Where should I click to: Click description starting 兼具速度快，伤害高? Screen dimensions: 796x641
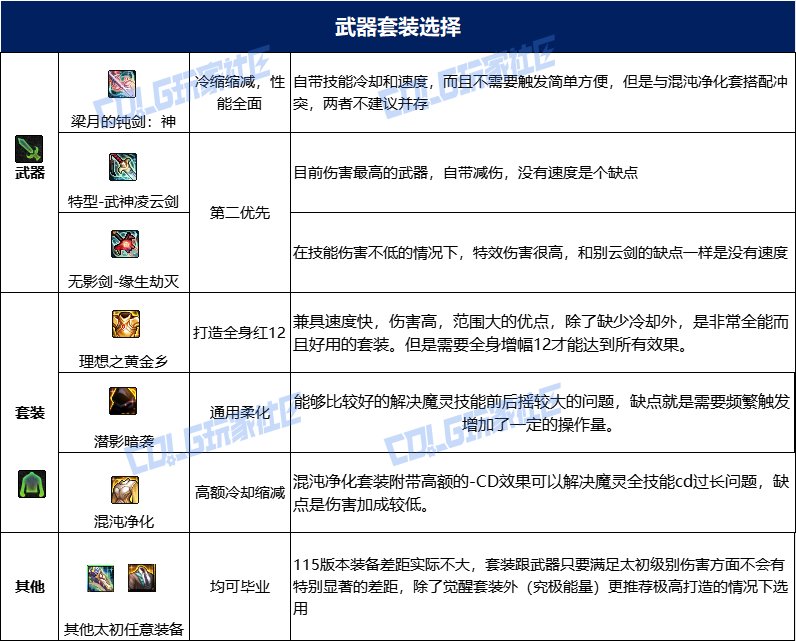(541, 333)
